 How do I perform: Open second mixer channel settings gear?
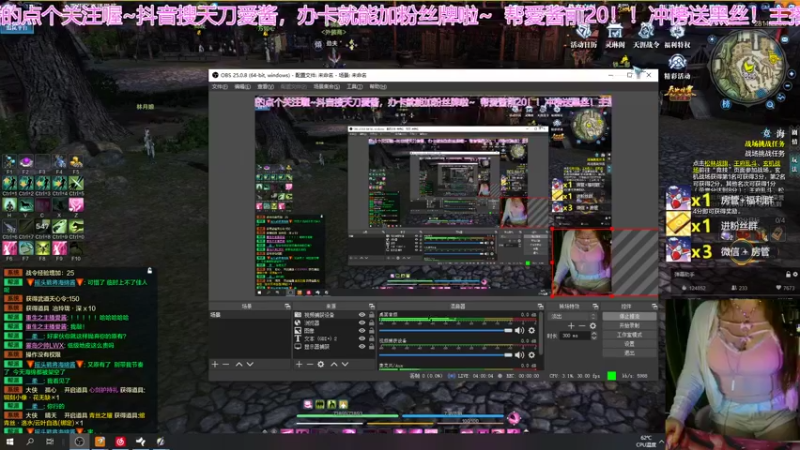click(532, 355)
